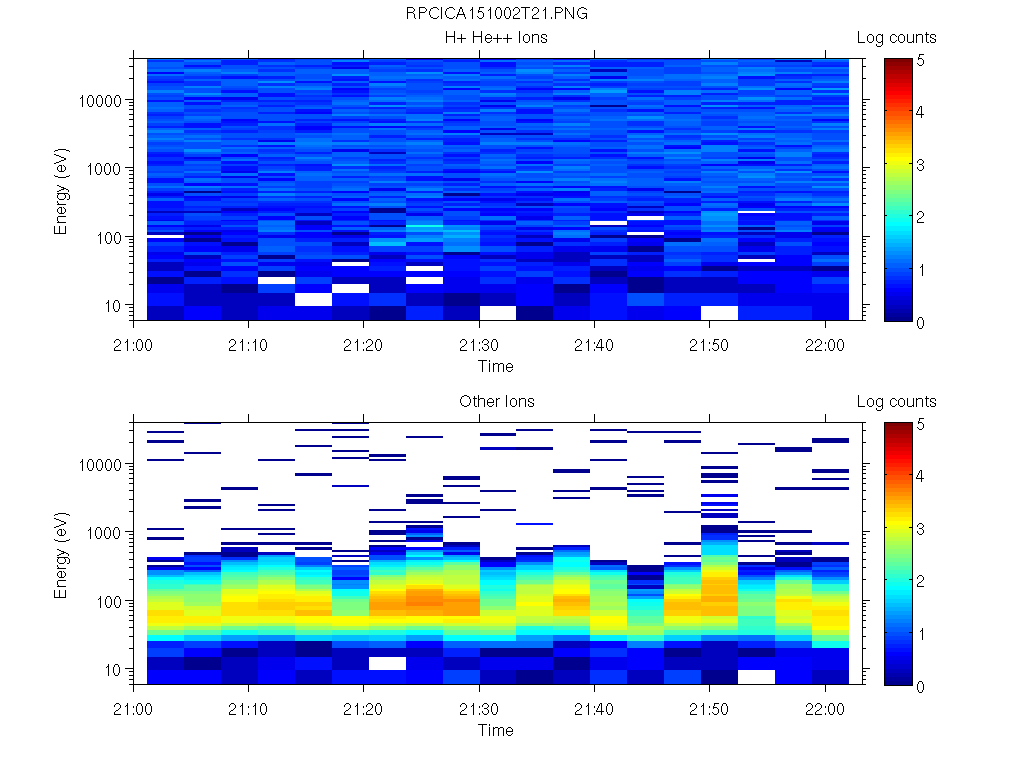Click the 1 label on H+ He++ colorbar

(921, 270)
